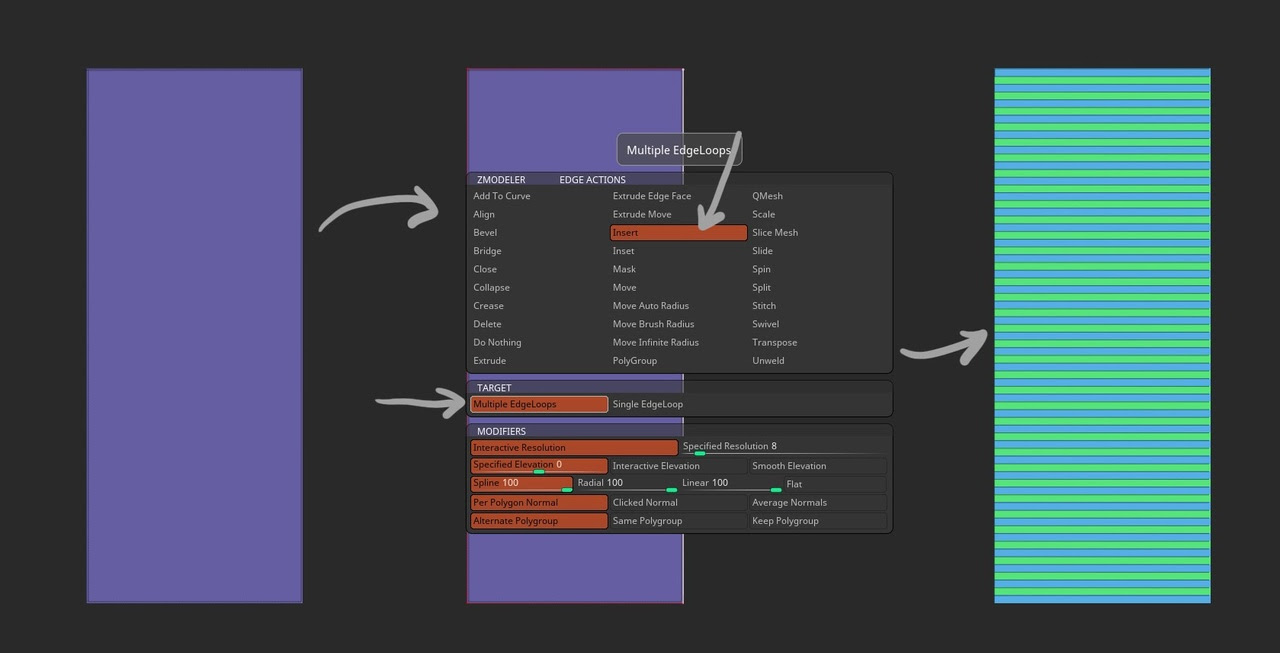Select the Bevel edge action
This screenshot has width=1280, height=653.
(x=485, y=232)
